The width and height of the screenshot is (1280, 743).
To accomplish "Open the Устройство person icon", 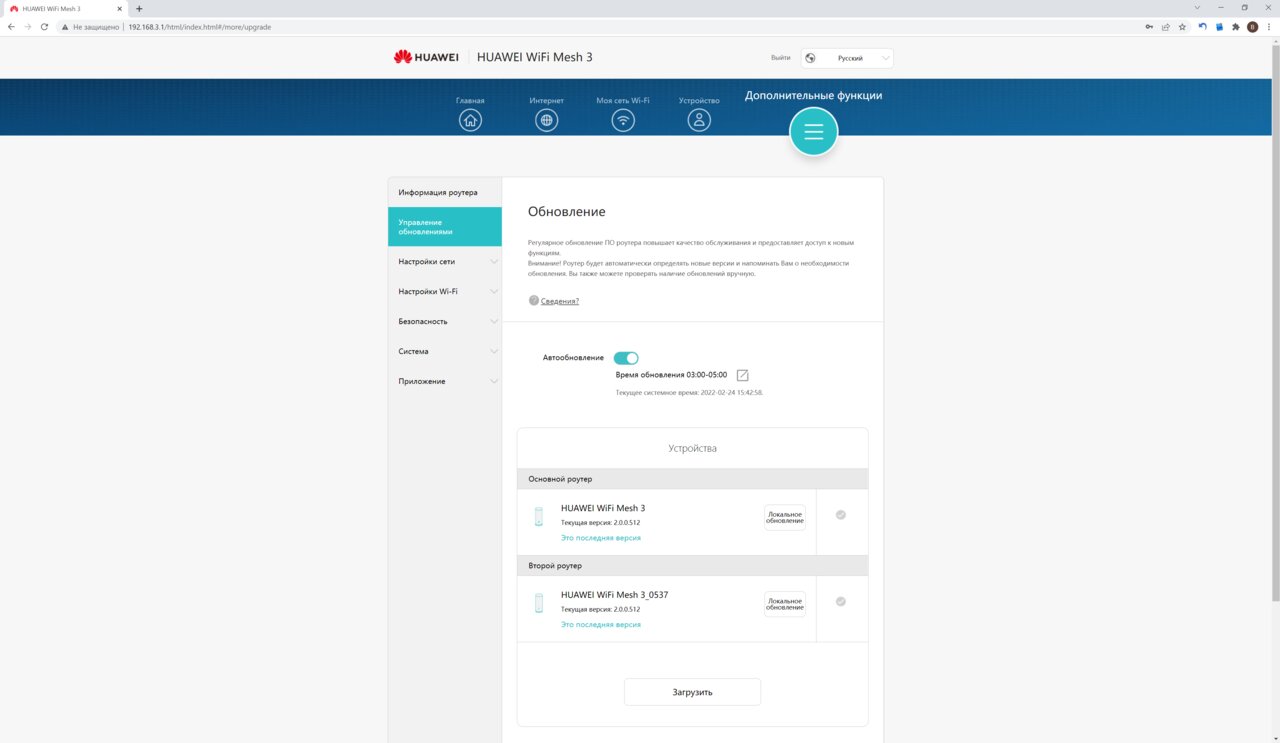I will (x=699, y=120).
